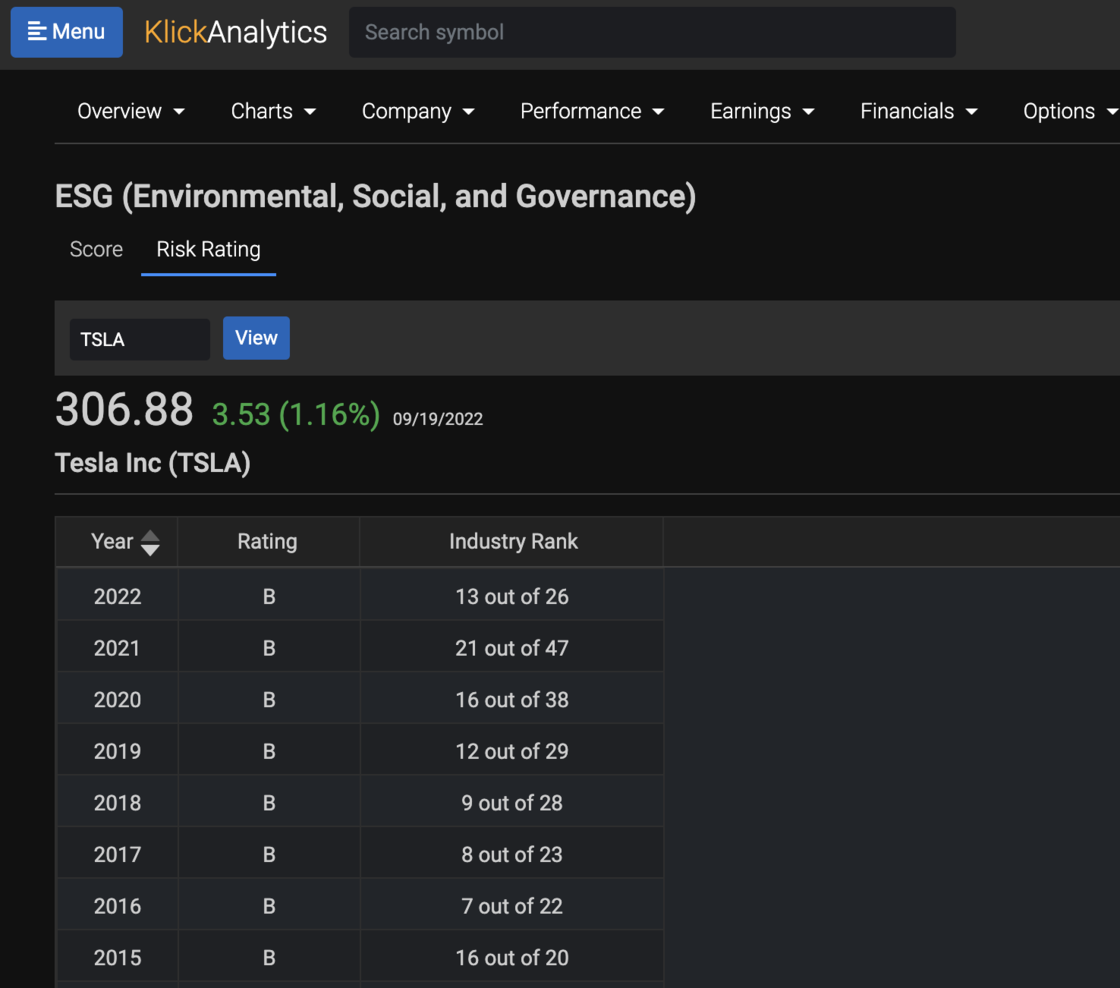Open the Company dropdown menu

click(x=418, y=111)
